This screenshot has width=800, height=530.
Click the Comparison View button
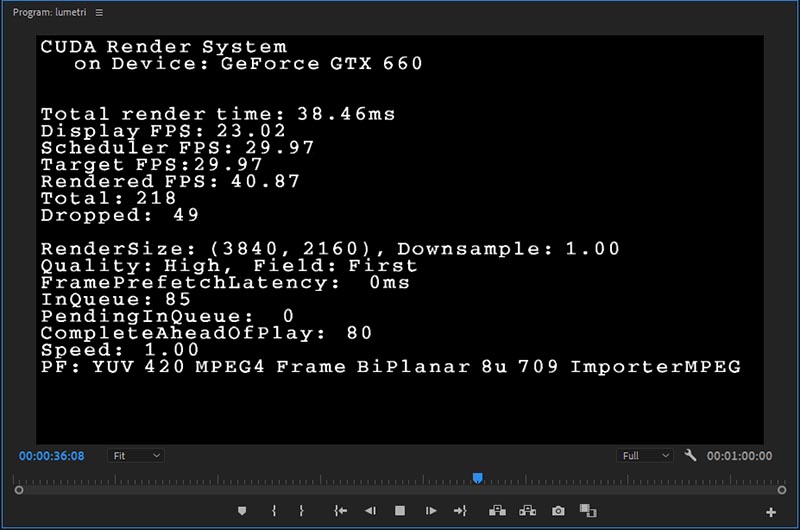point(588,511)
